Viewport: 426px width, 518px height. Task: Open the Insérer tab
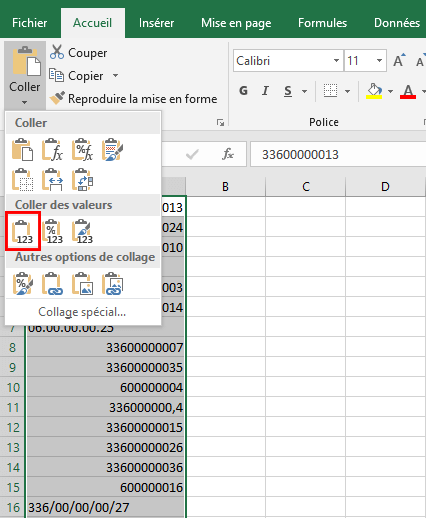pos(156,23)
